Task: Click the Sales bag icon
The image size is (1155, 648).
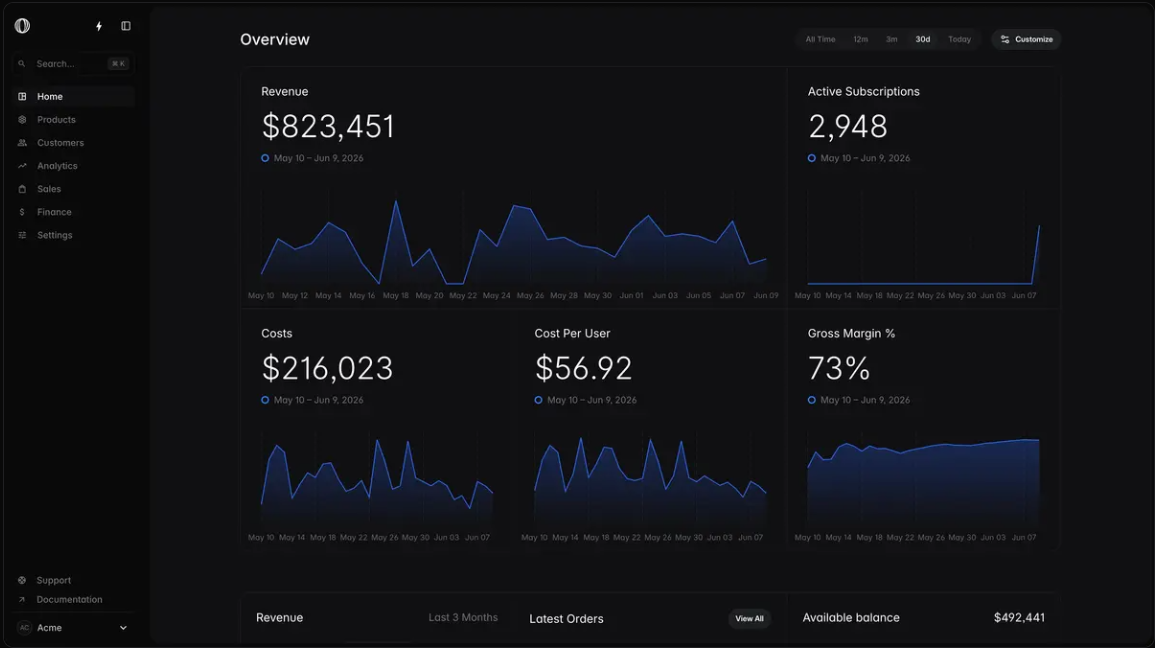Action: point(22,189)
